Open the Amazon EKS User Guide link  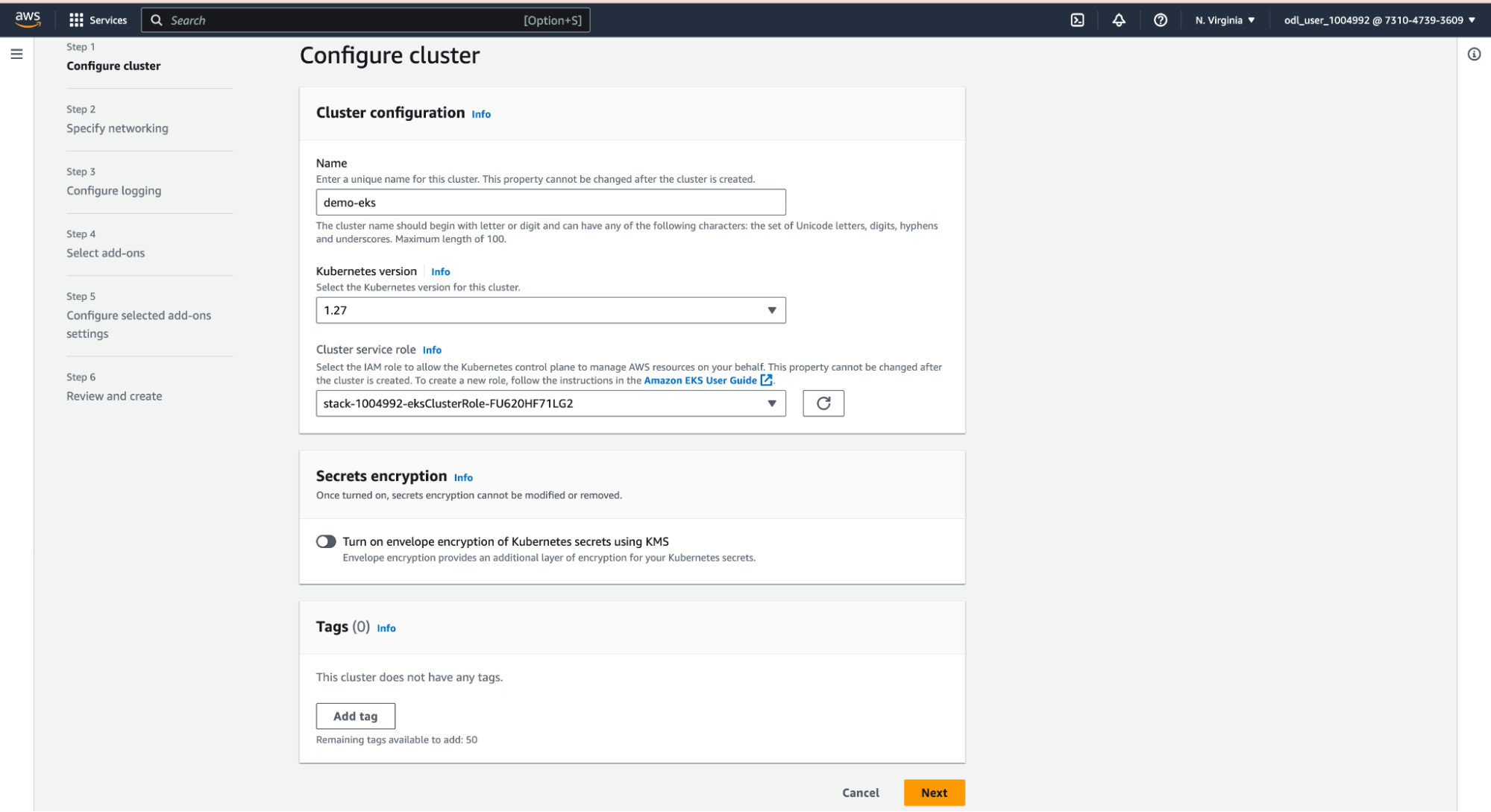click(700, 380)
